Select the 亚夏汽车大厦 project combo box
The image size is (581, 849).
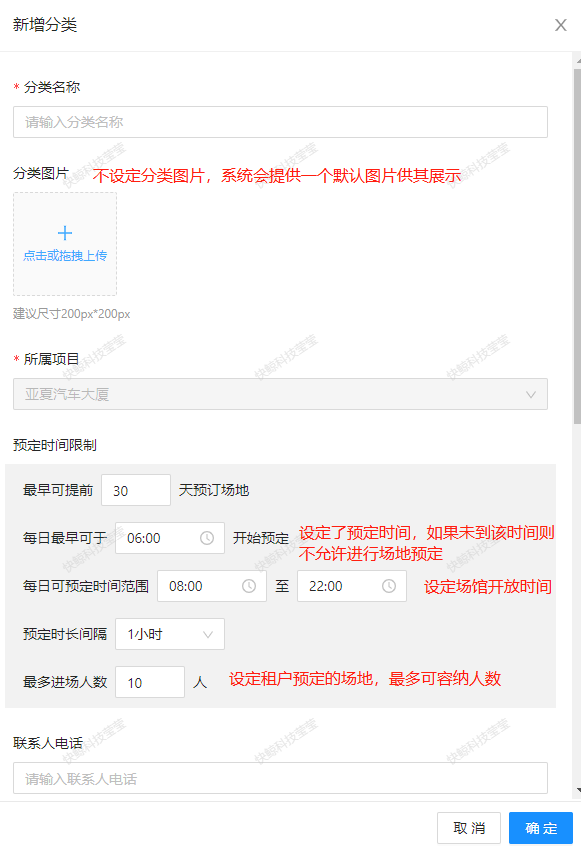click(x=280, y=394)
